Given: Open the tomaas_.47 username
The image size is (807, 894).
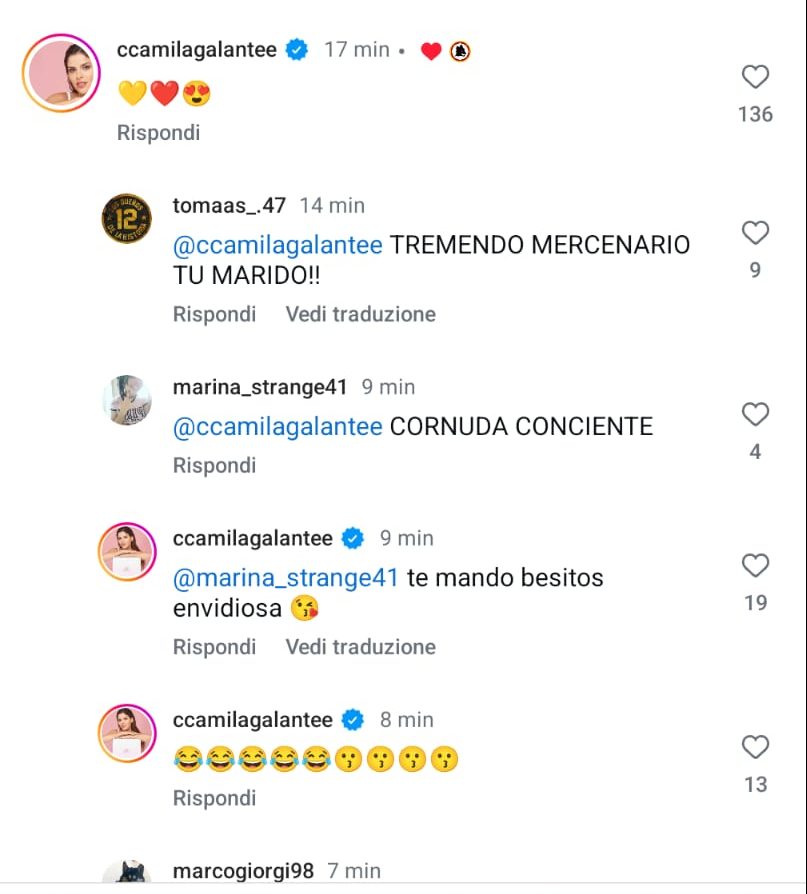Looking at the screenshot, I should [x=229, y=205].
